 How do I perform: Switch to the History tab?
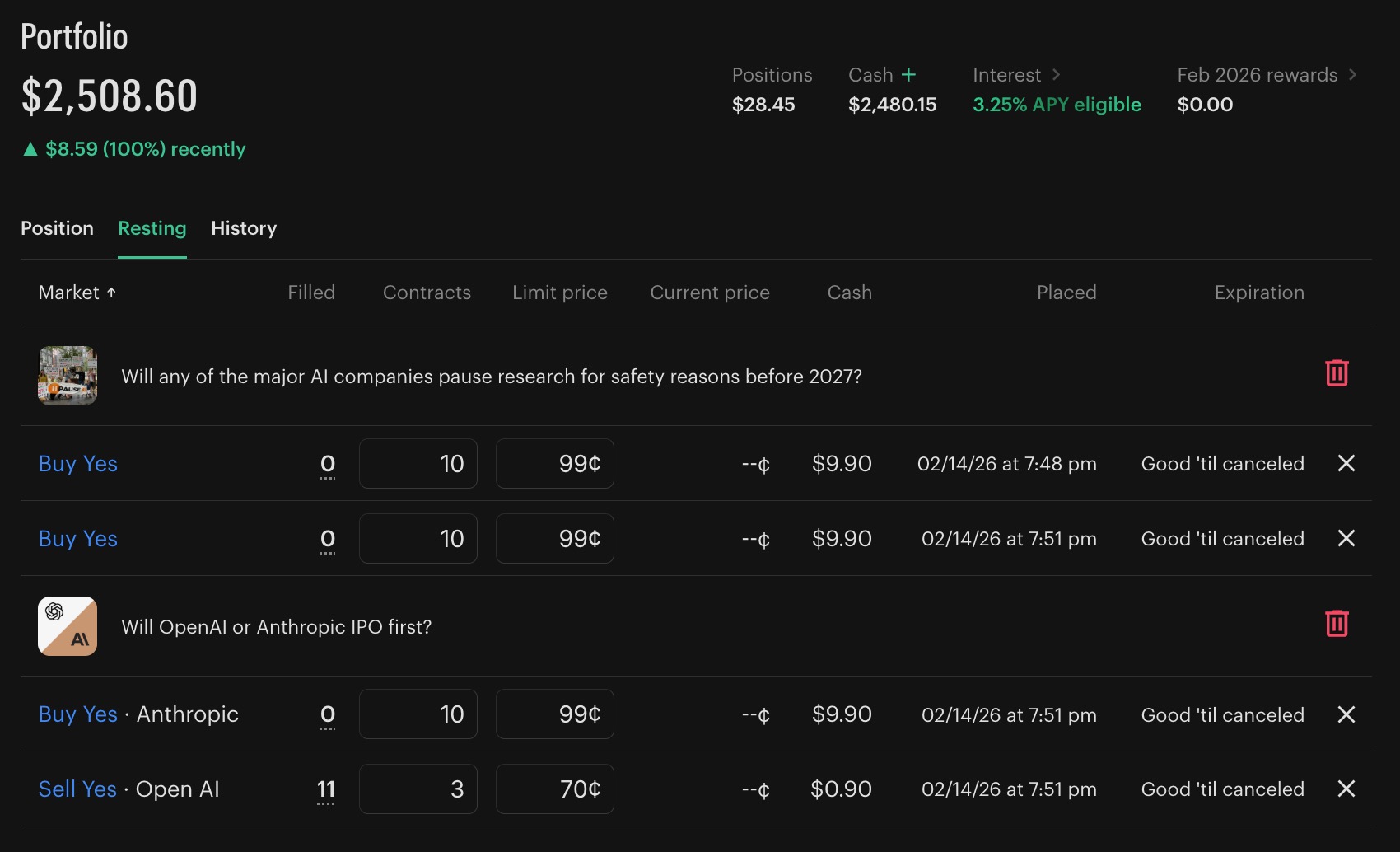pos(244,228)
